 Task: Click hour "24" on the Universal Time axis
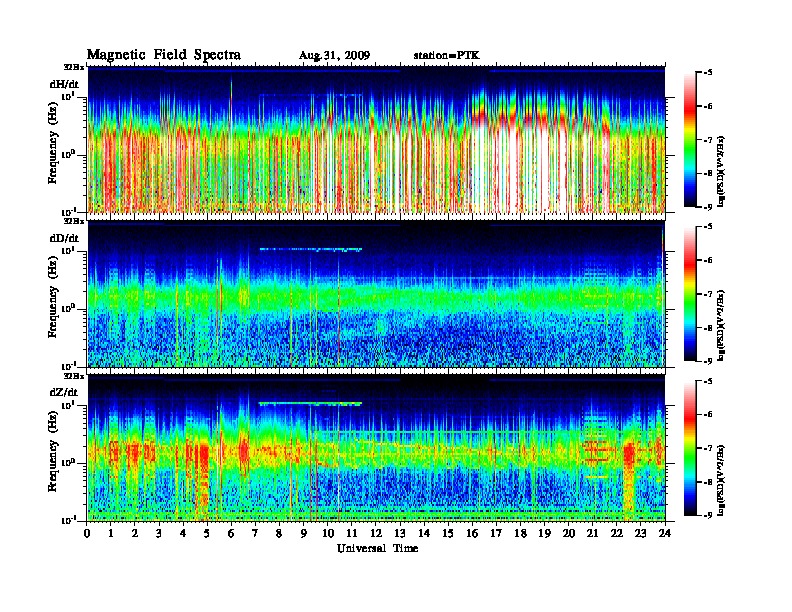(665, 534)
